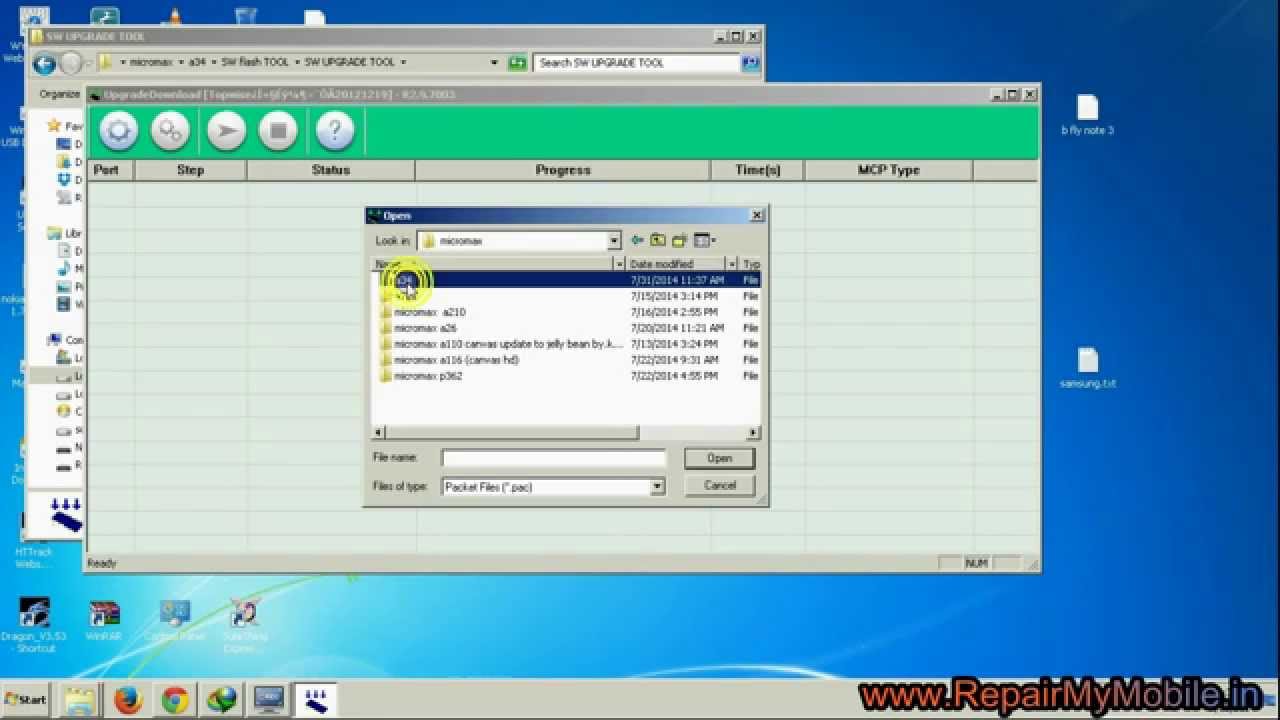Image resolution: width=1280 pixels, height=720 pixels.
Task: Go to last folder visited in Open dialog
Action: click(637, 240)
